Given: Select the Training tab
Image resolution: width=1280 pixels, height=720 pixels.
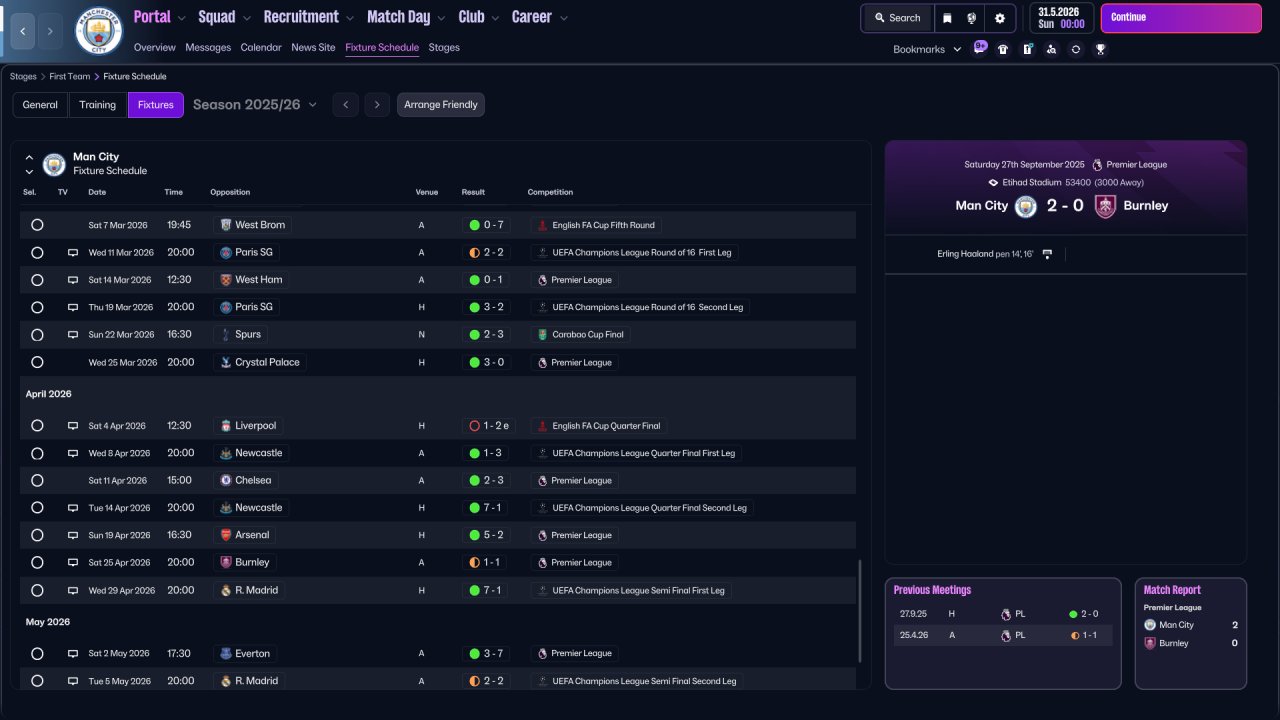Looking at the screenshot, I should tap(98, 105).
